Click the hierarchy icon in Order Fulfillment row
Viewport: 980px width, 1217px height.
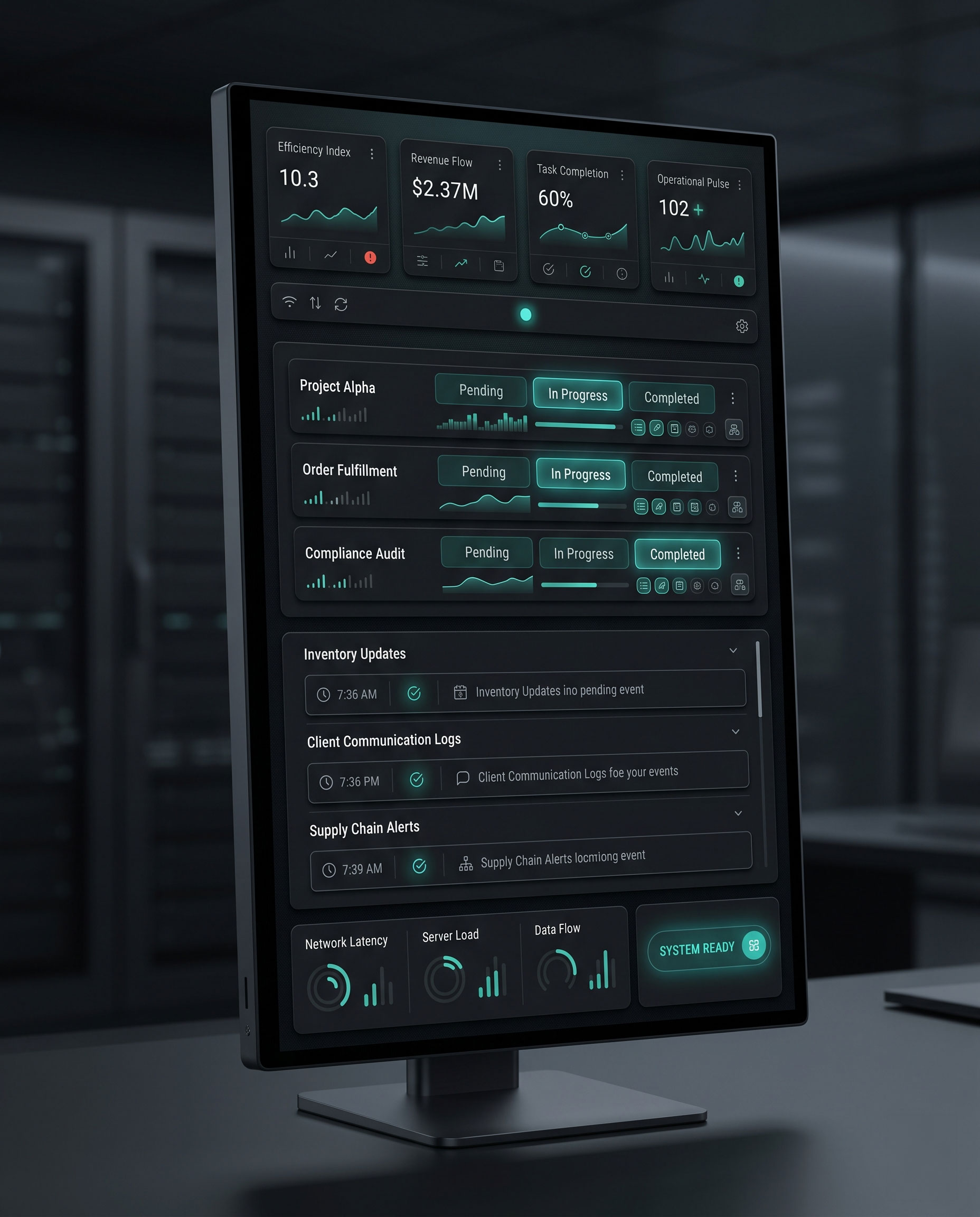click(x=737, y=508)
